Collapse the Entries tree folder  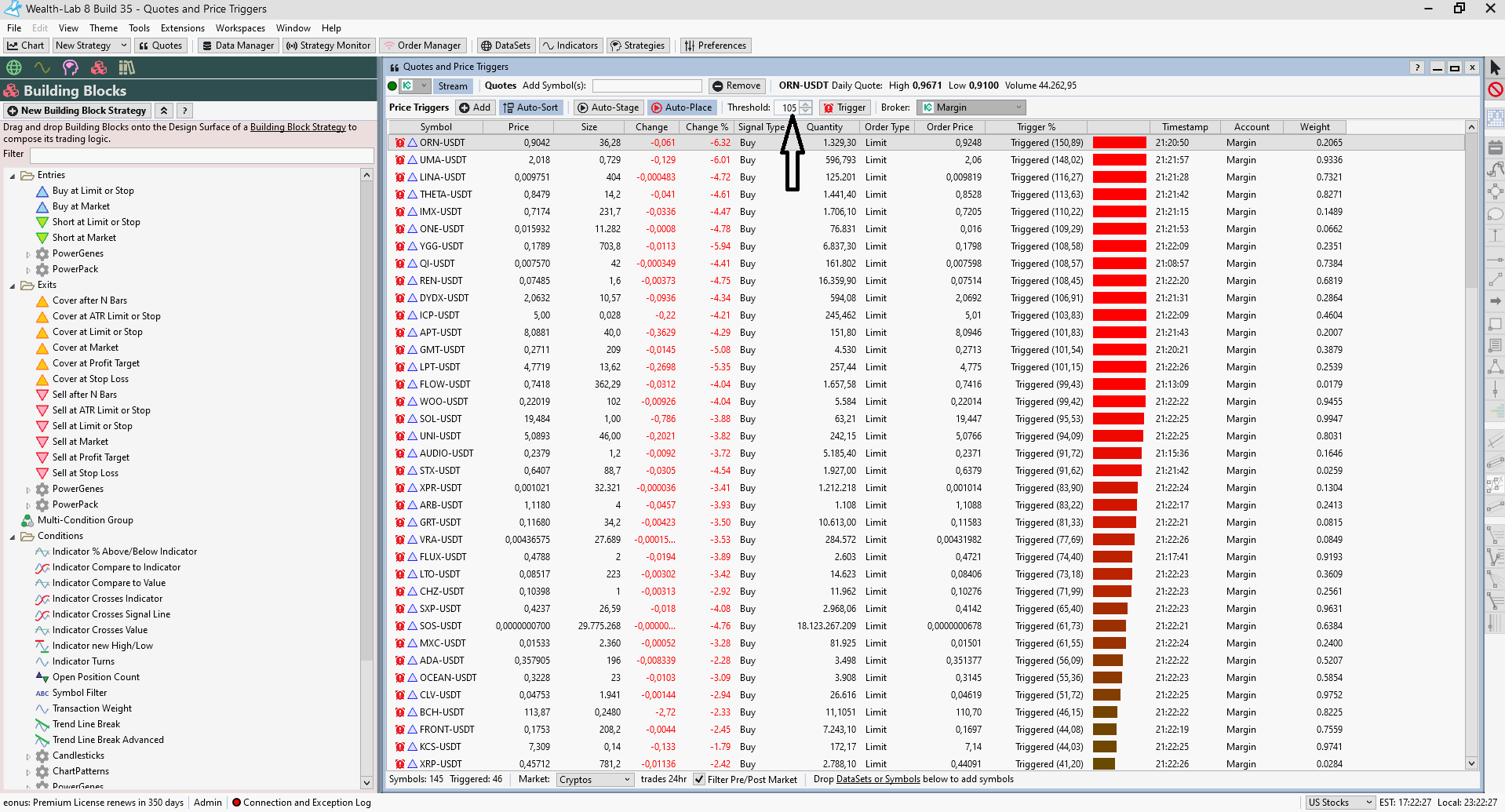13,176
